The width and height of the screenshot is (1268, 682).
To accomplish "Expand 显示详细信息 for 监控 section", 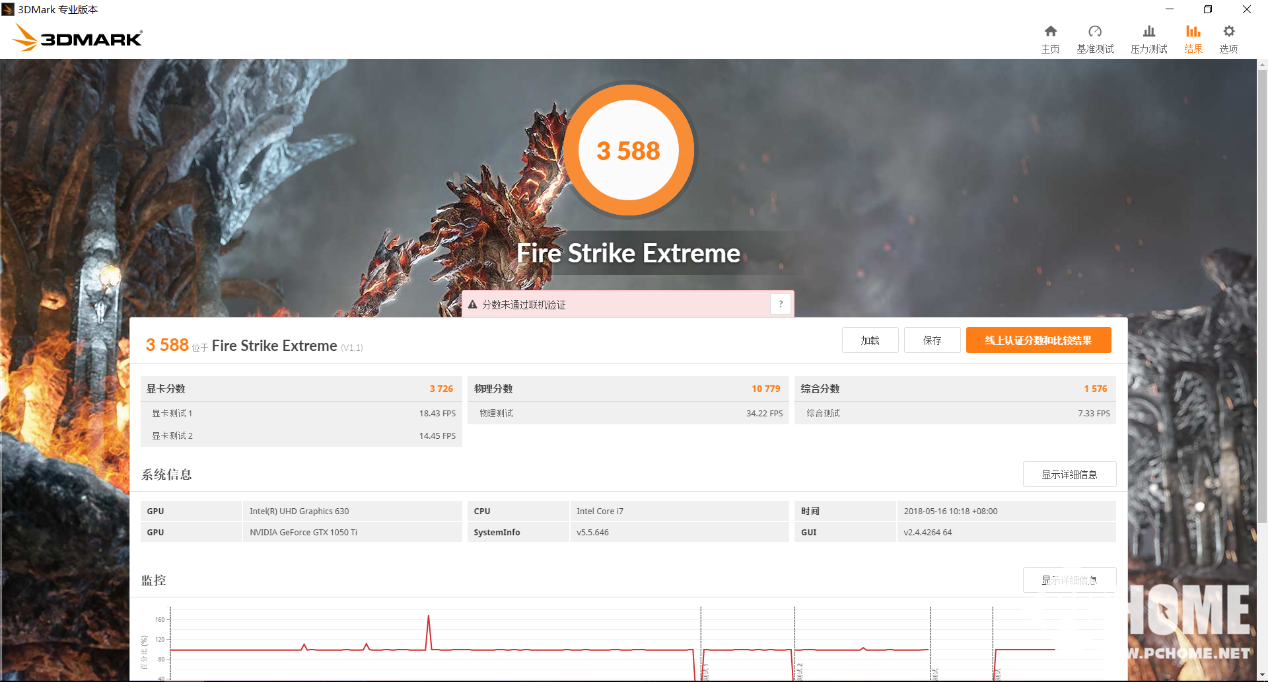I will point(1069,580).
